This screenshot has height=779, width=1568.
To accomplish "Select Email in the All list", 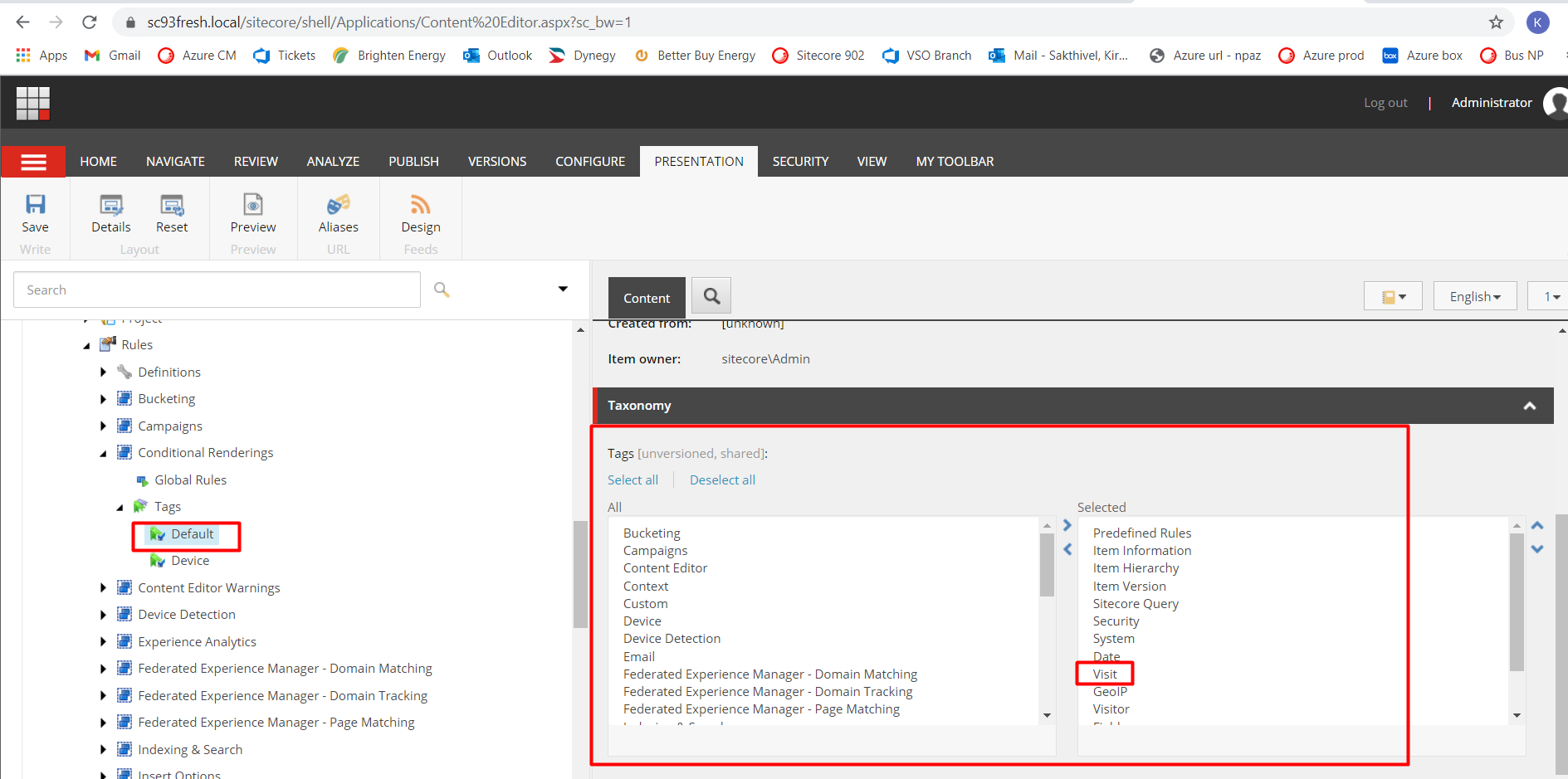I will pos(639,657).
